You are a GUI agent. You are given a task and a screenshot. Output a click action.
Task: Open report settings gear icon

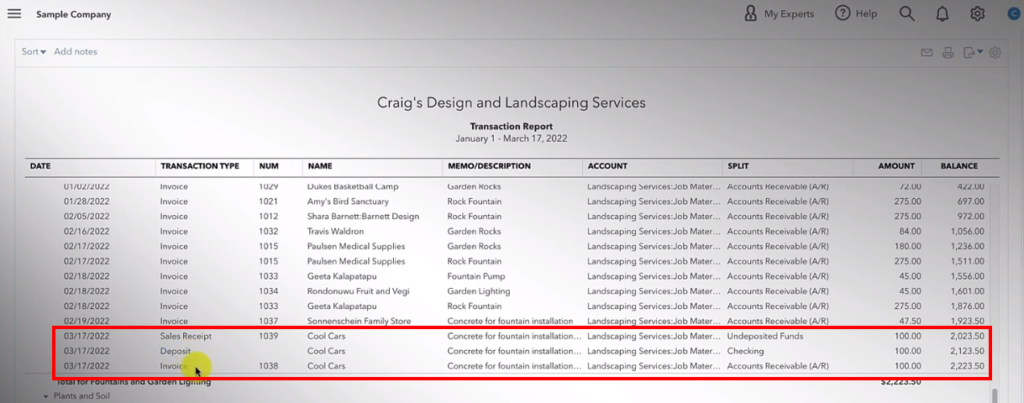point(995,53)
